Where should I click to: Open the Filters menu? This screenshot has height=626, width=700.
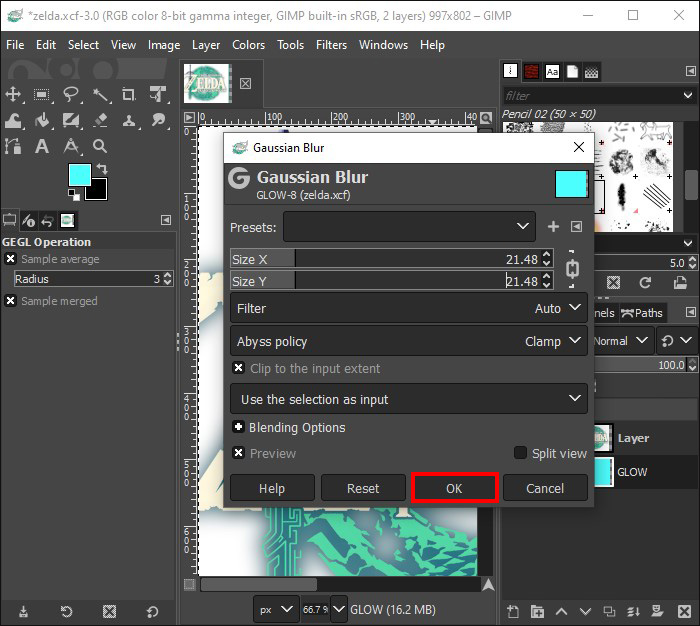(331, 45)
